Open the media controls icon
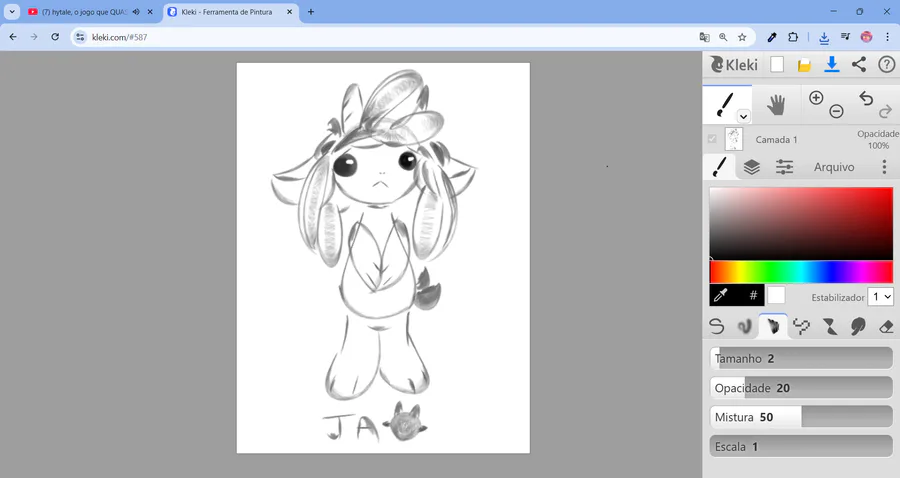The width and height of the screenshot is (900, 478). click(x=845, y=37)
